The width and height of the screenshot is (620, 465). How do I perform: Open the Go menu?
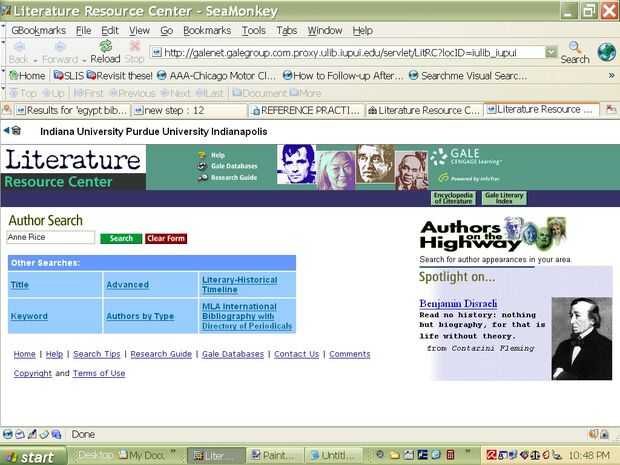(x=166, y=30)
